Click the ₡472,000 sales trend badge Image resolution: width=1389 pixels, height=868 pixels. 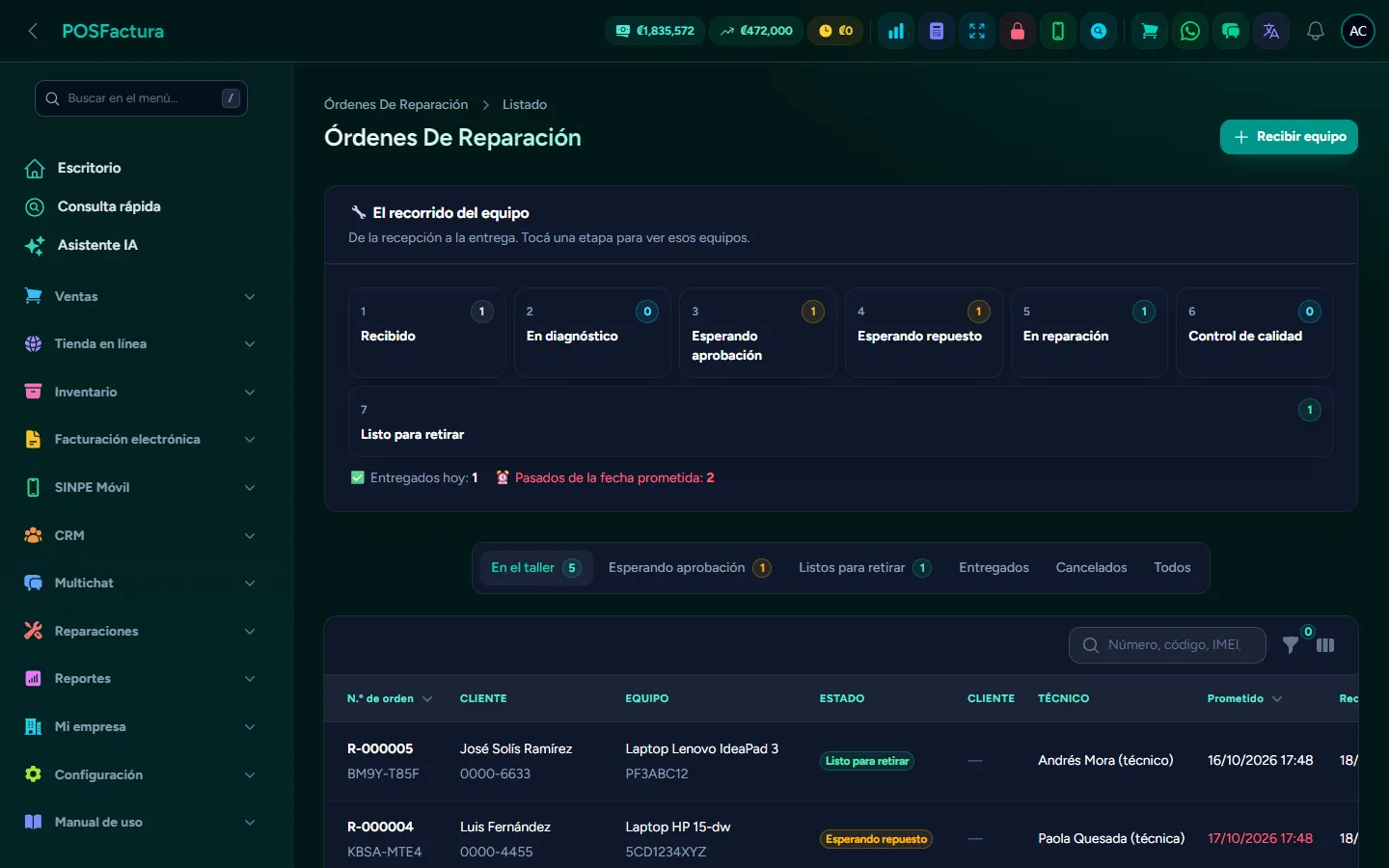click(756, 31)
